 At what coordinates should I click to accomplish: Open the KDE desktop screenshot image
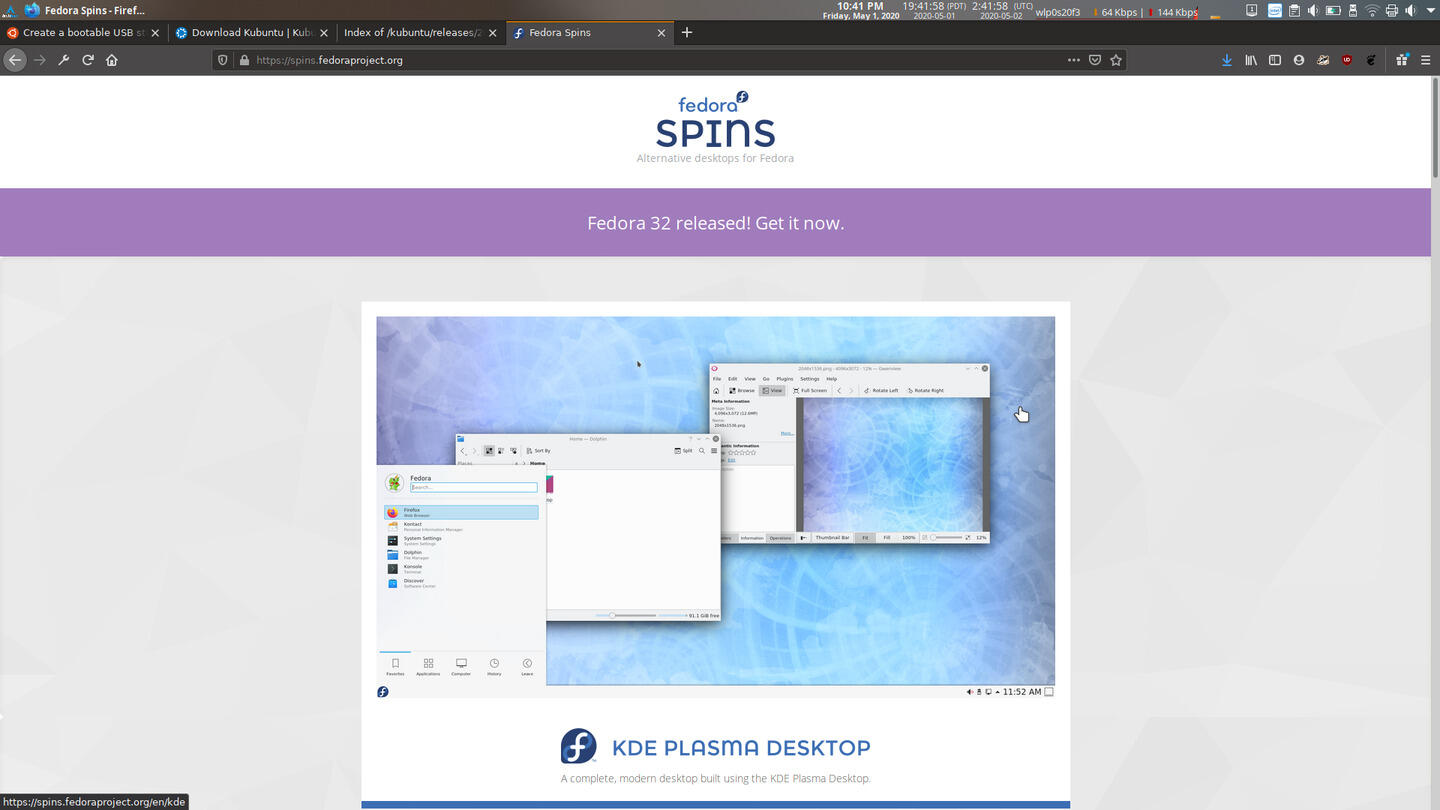coord(715,507)
